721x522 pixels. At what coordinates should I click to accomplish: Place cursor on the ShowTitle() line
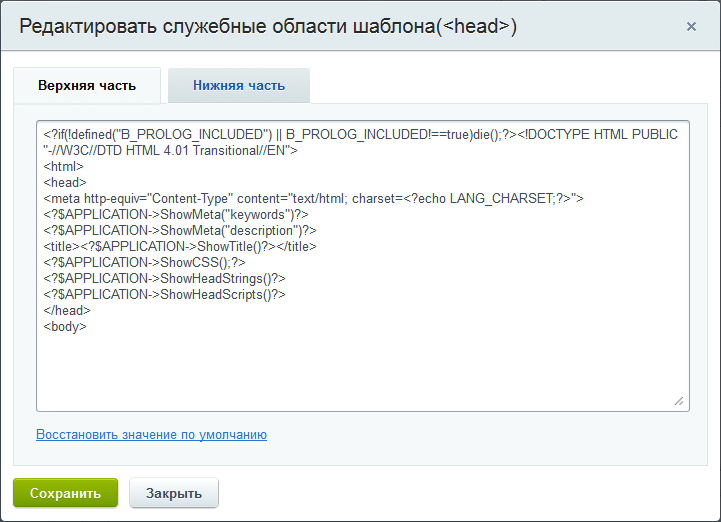click(x=180, y=247)
